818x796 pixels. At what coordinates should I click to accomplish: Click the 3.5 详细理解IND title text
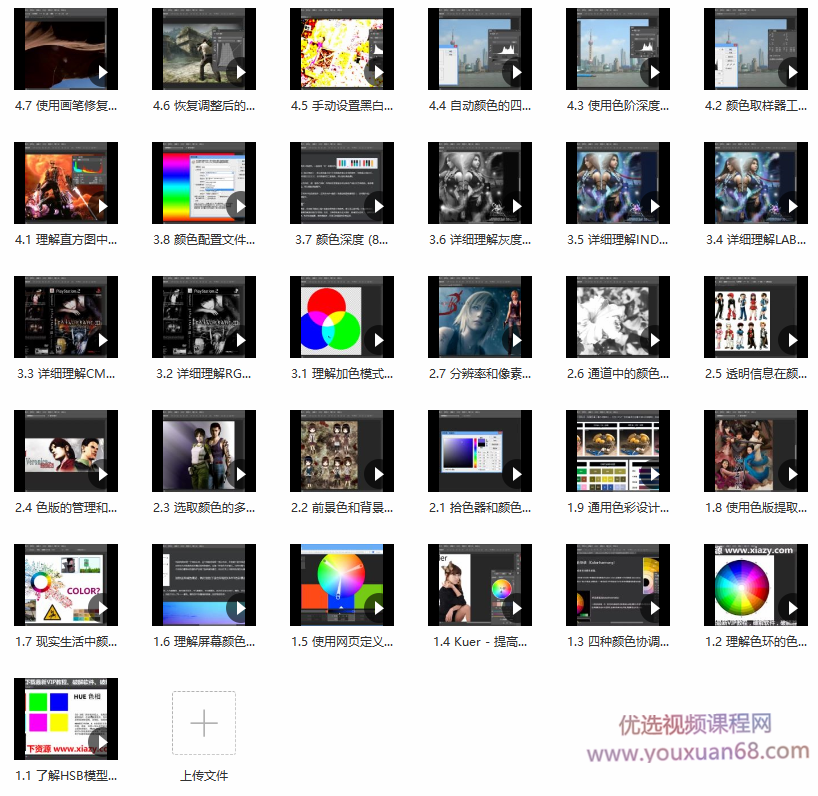[x=617, y=239]
